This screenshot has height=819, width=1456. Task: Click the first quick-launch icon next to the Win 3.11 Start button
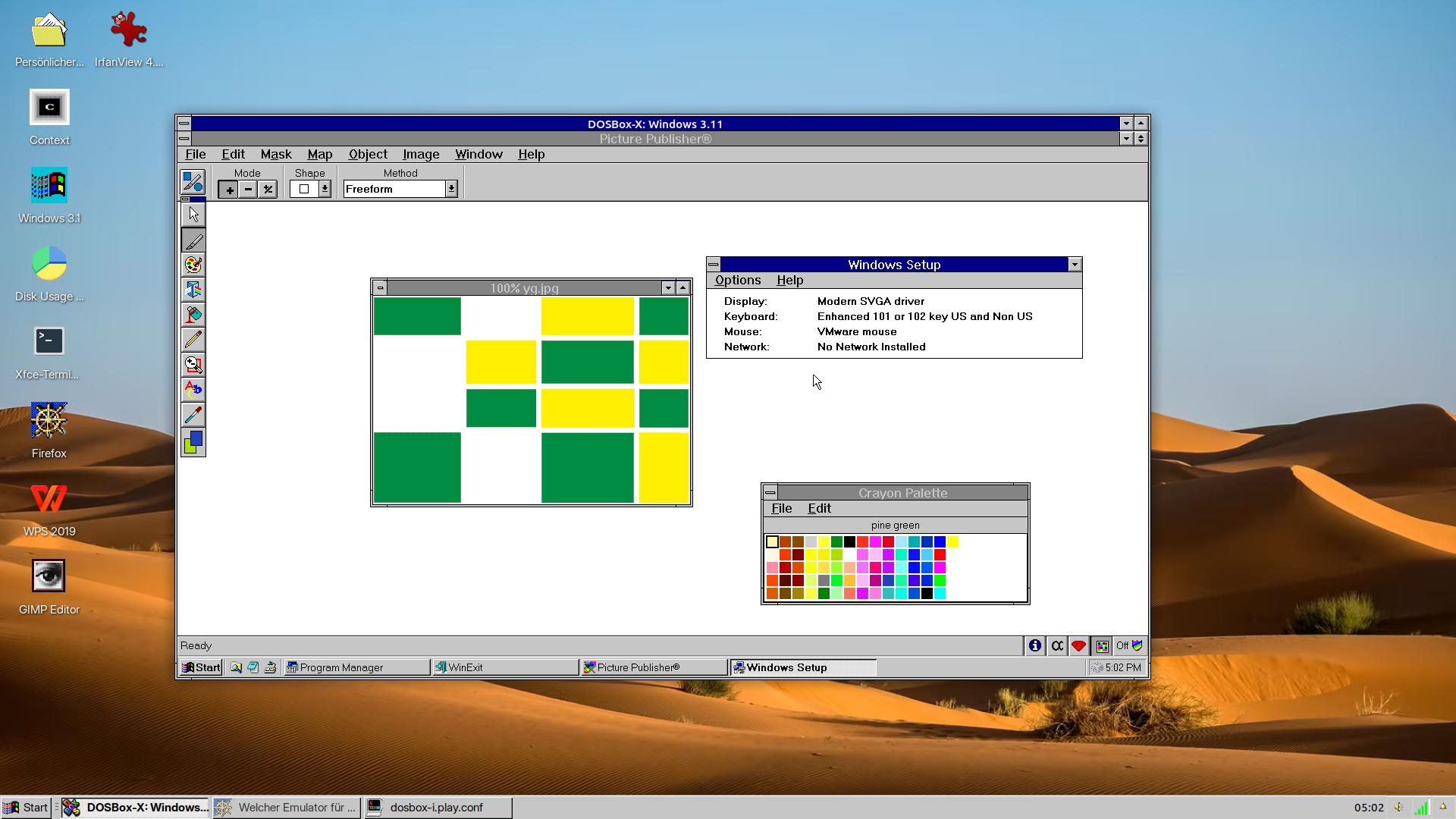coord(237,667)
